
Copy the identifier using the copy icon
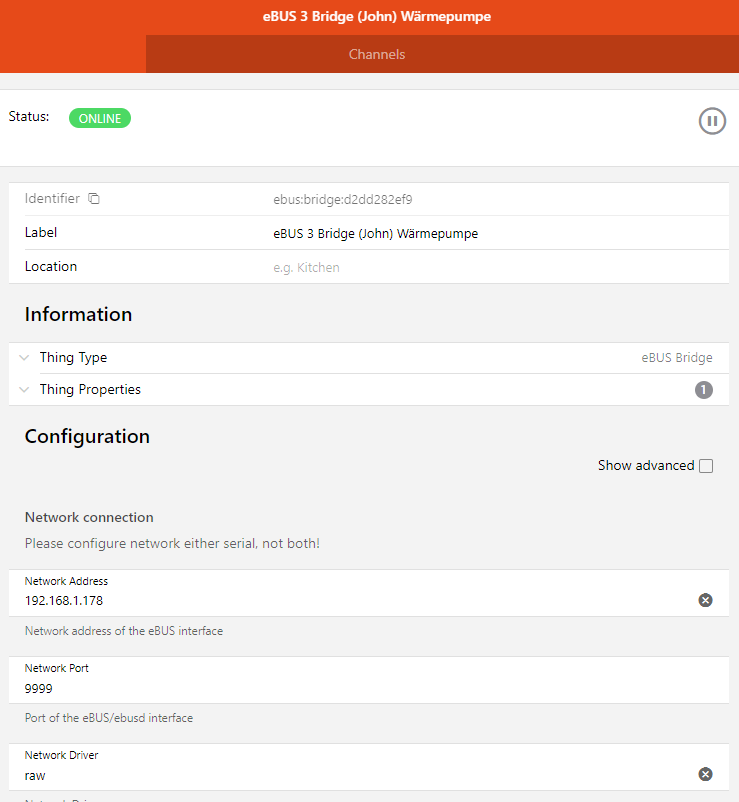94,199
